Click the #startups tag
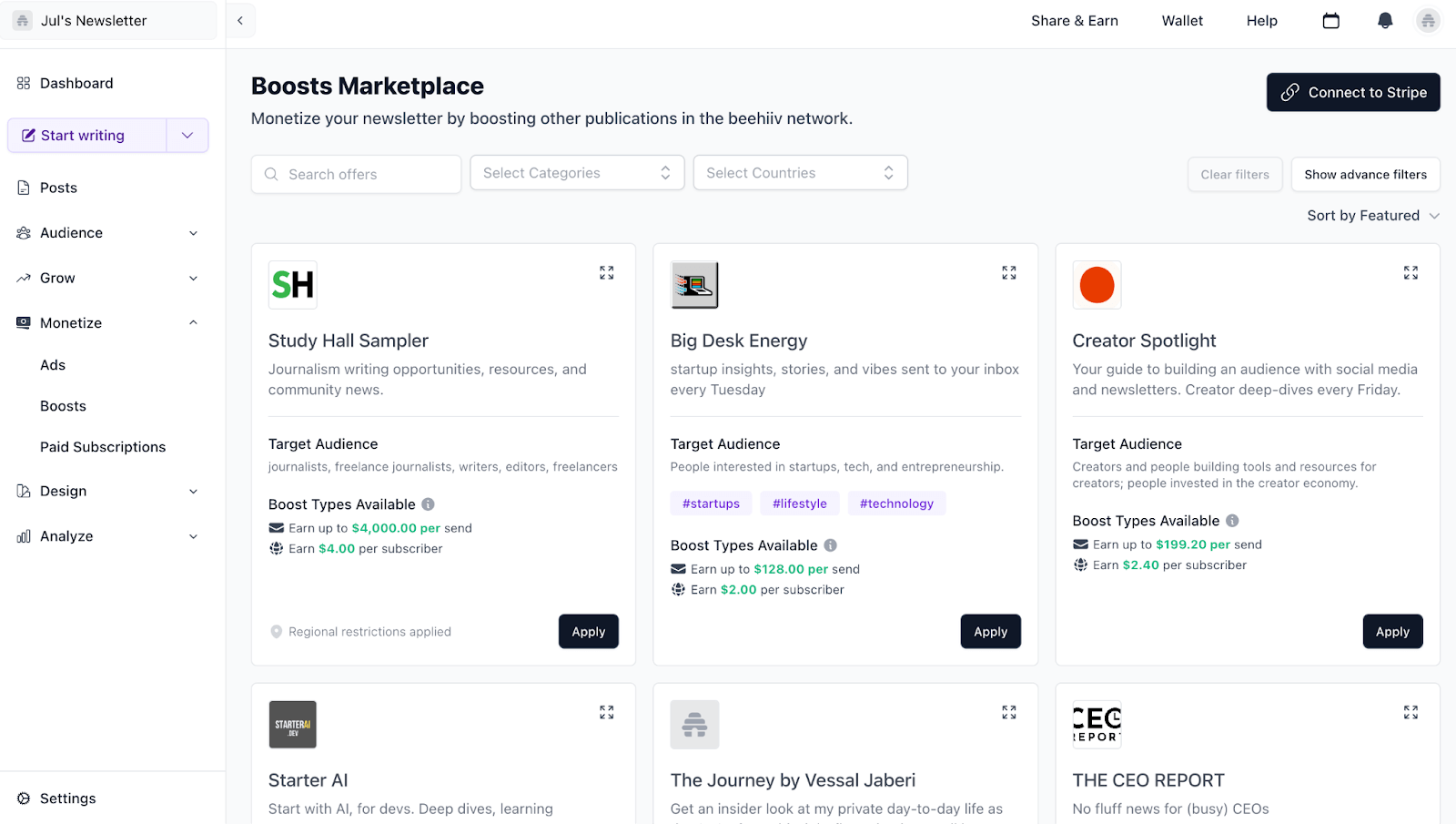This screenshot has height=824, width=1456. 711,504
